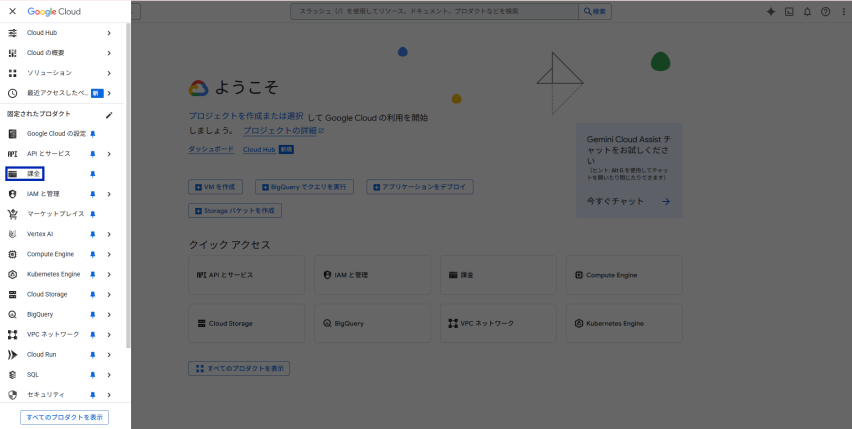The height and width of the screenshot is (429, 852).
Task: Open the three-dot more options menu
Action: click(x=841, y=11)
